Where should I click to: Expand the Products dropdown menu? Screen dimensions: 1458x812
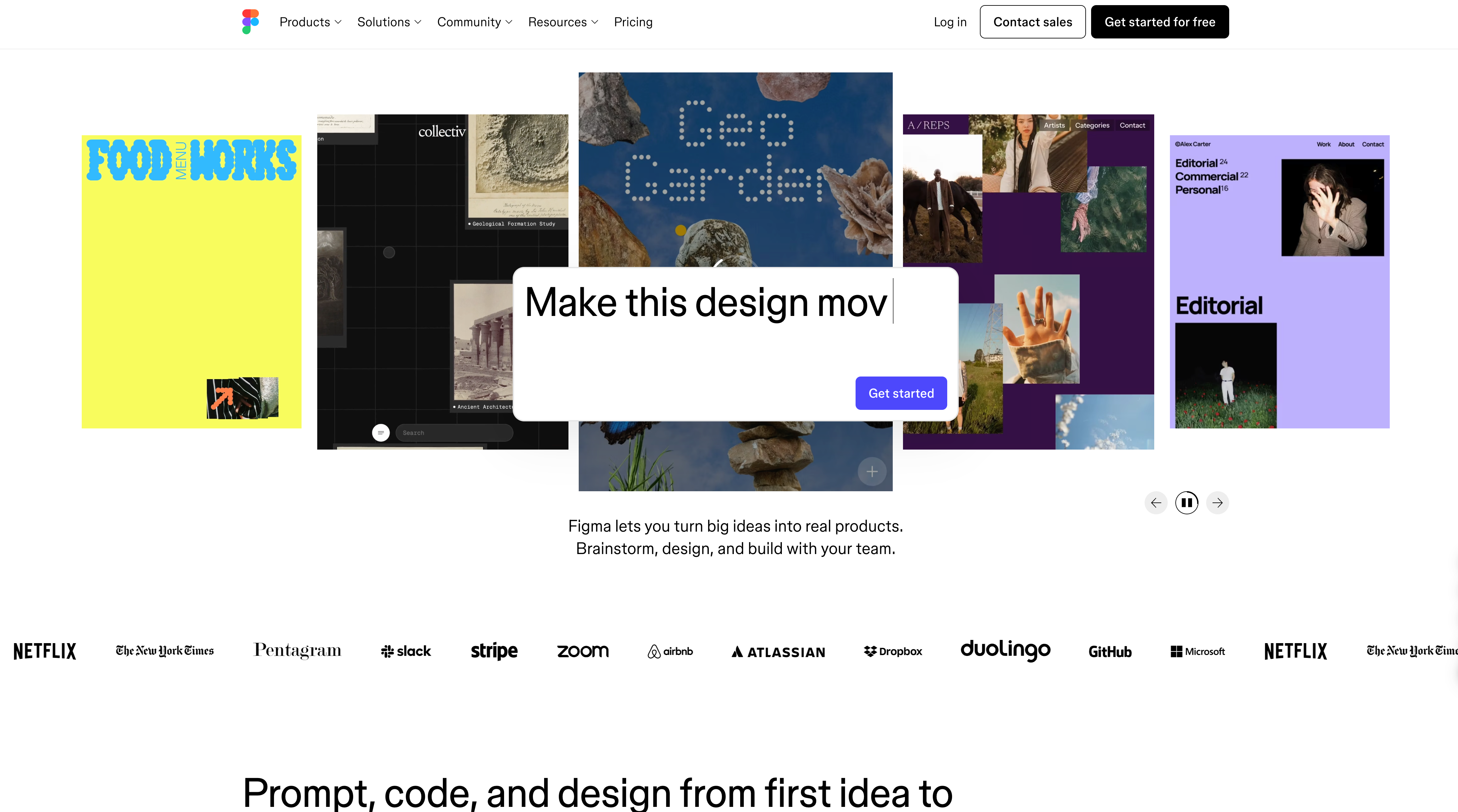coord(310,22)
